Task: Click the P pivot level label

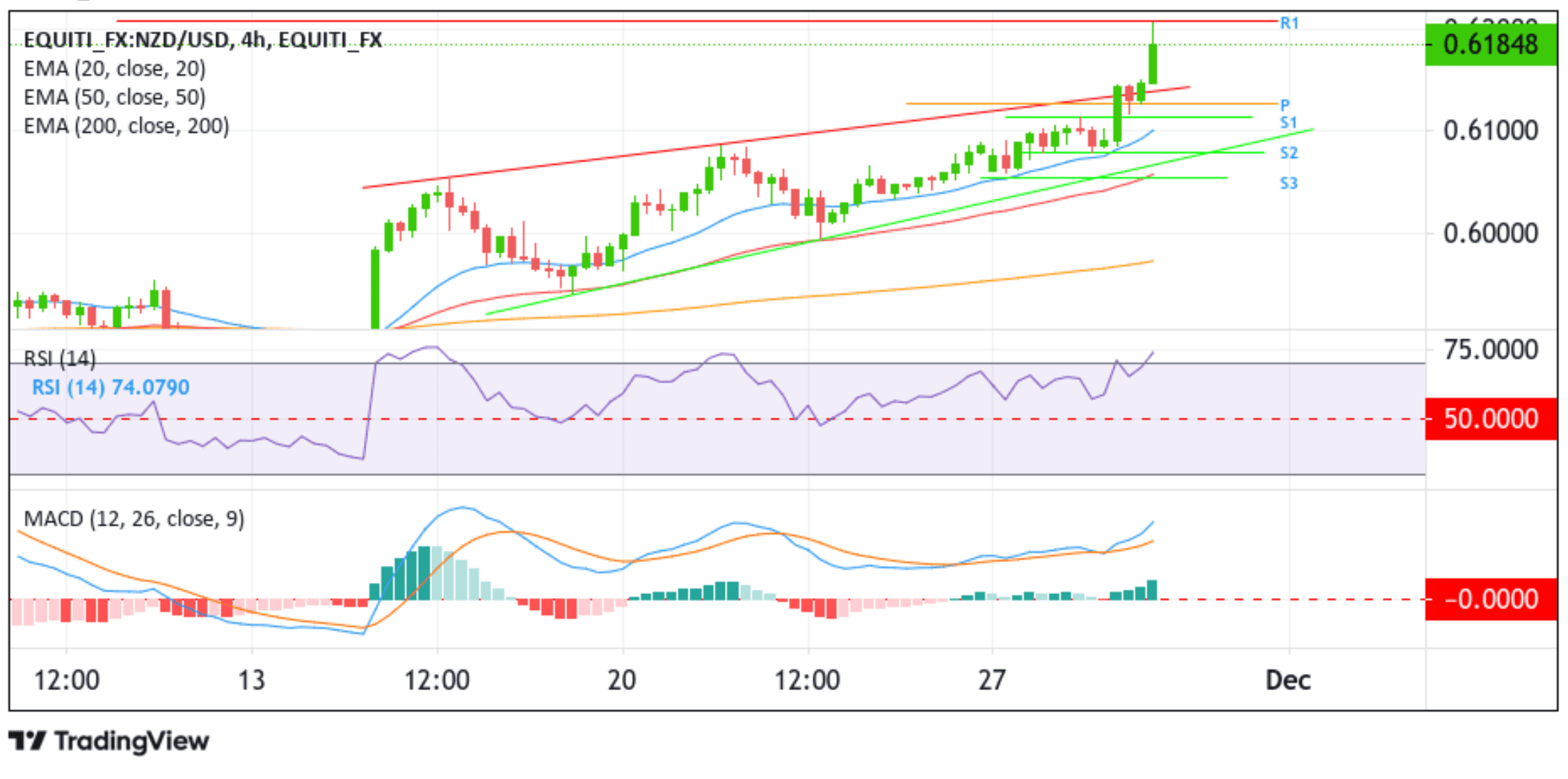Action: pos(1286,105)
